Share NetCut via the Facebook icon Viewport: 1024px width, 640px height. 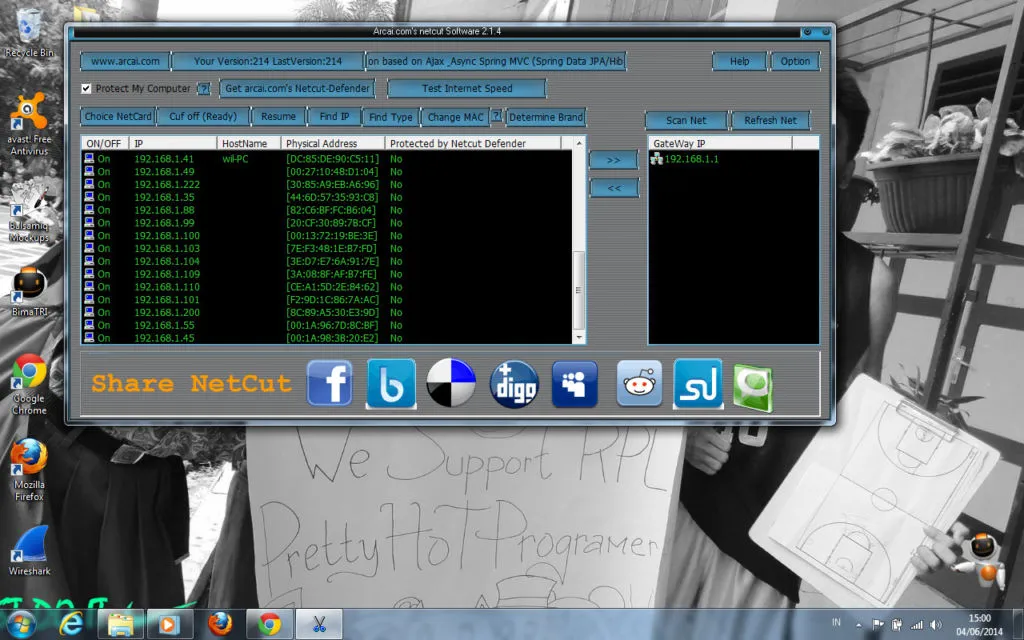pyautogui.click(x=330, y=383)
